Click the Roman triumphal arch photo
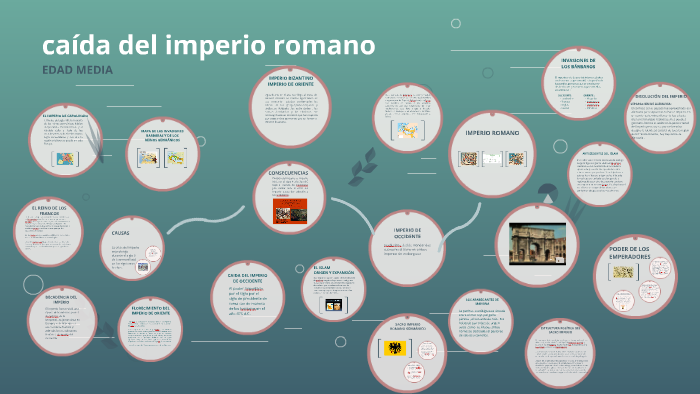700x394 pixels. (538, 244)
